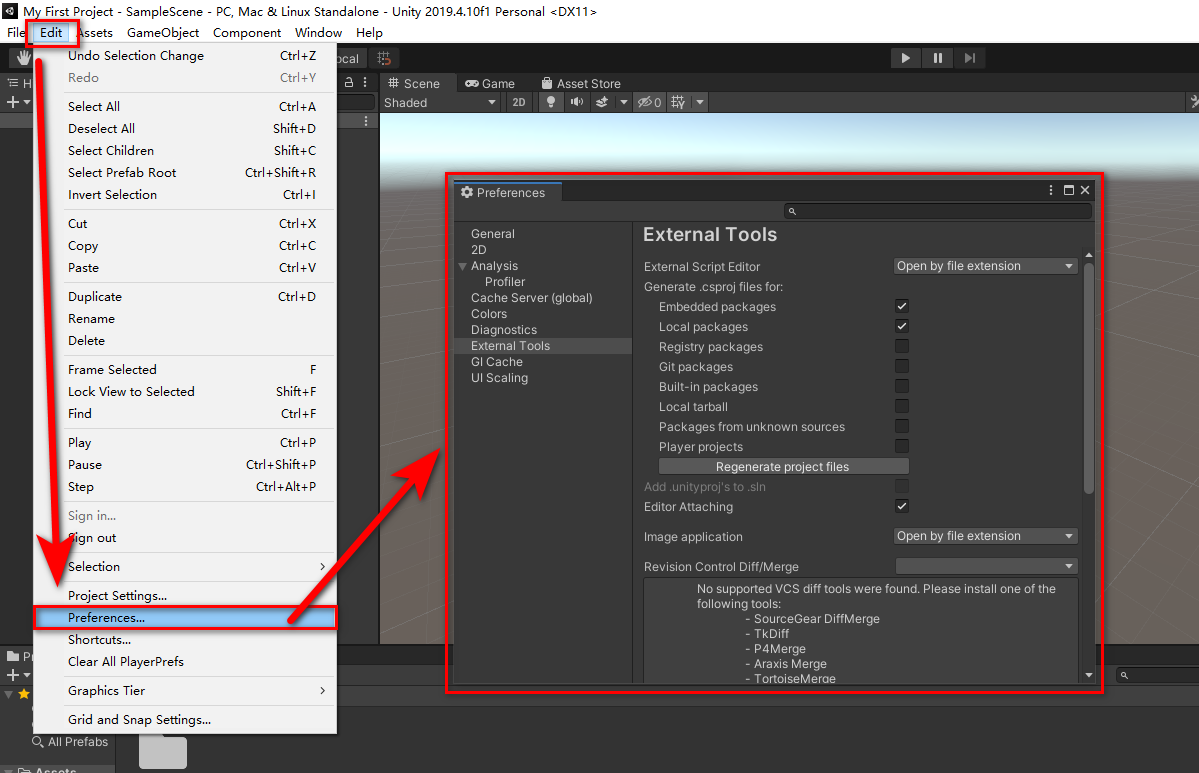
Task: Switch to the Game tab
Action: 490,83
